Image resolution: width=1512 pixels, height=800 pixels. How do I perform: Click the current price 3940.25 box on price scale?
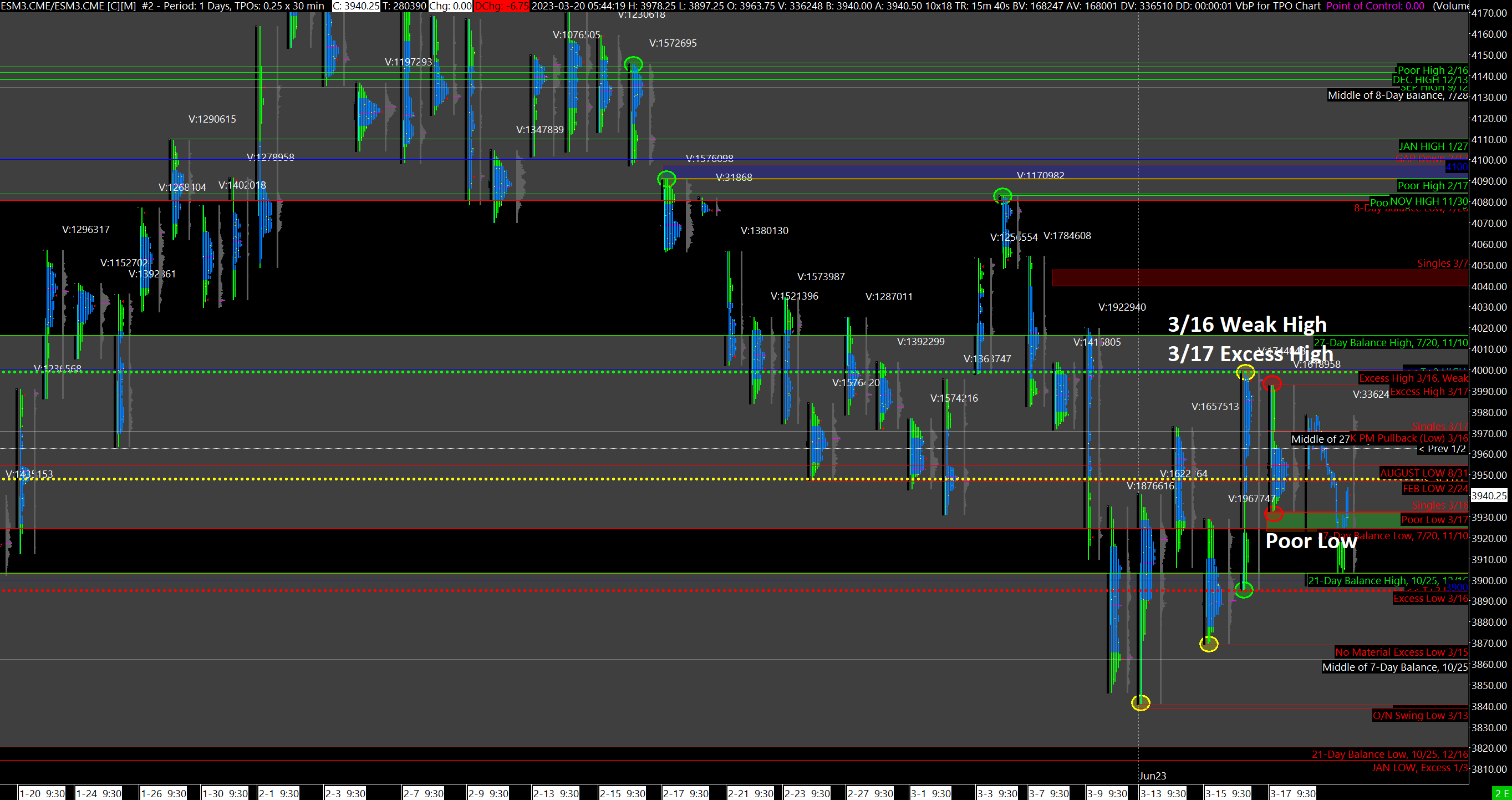(1489, 496)
